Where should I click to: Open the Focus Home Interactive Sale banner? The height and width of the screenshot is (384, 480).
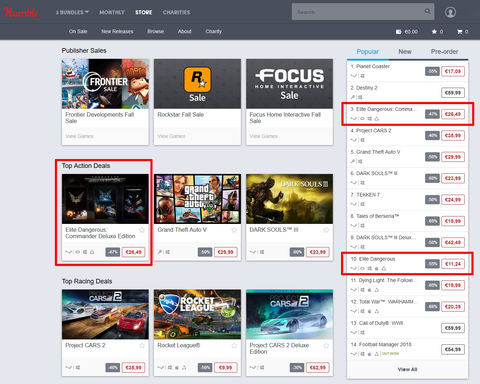(x=289, y=84)
